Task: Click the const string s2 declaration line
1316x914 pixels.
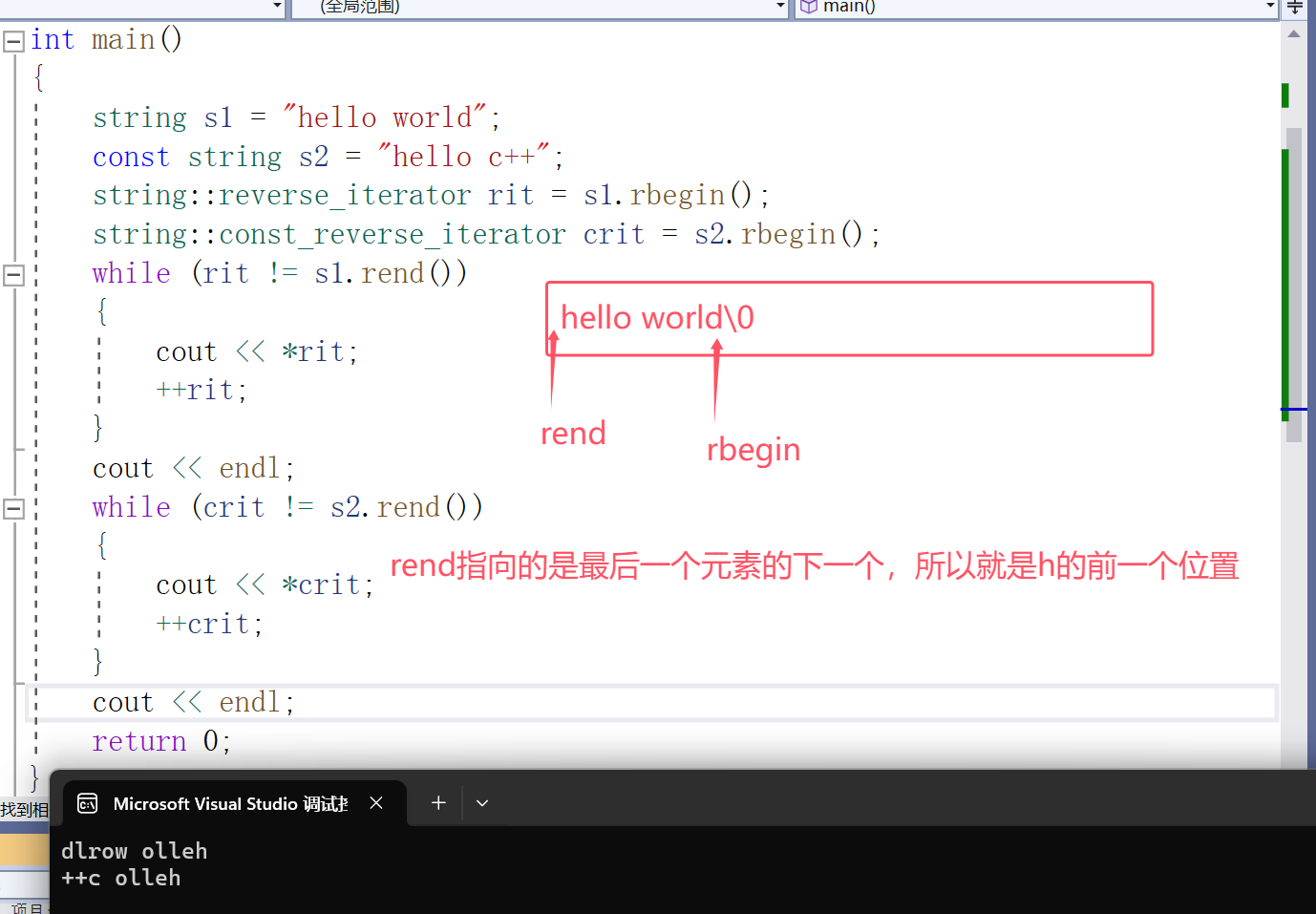Action: 328,157
